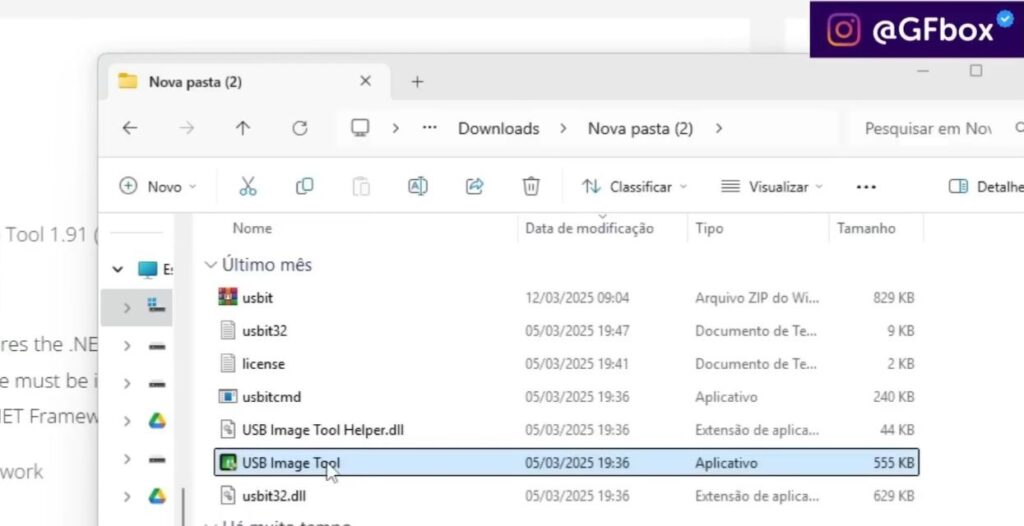This screenshot has width=1024, height=526.
Task: Close the Nova pasta (2) tab
Action: click(x=366, y=81)
